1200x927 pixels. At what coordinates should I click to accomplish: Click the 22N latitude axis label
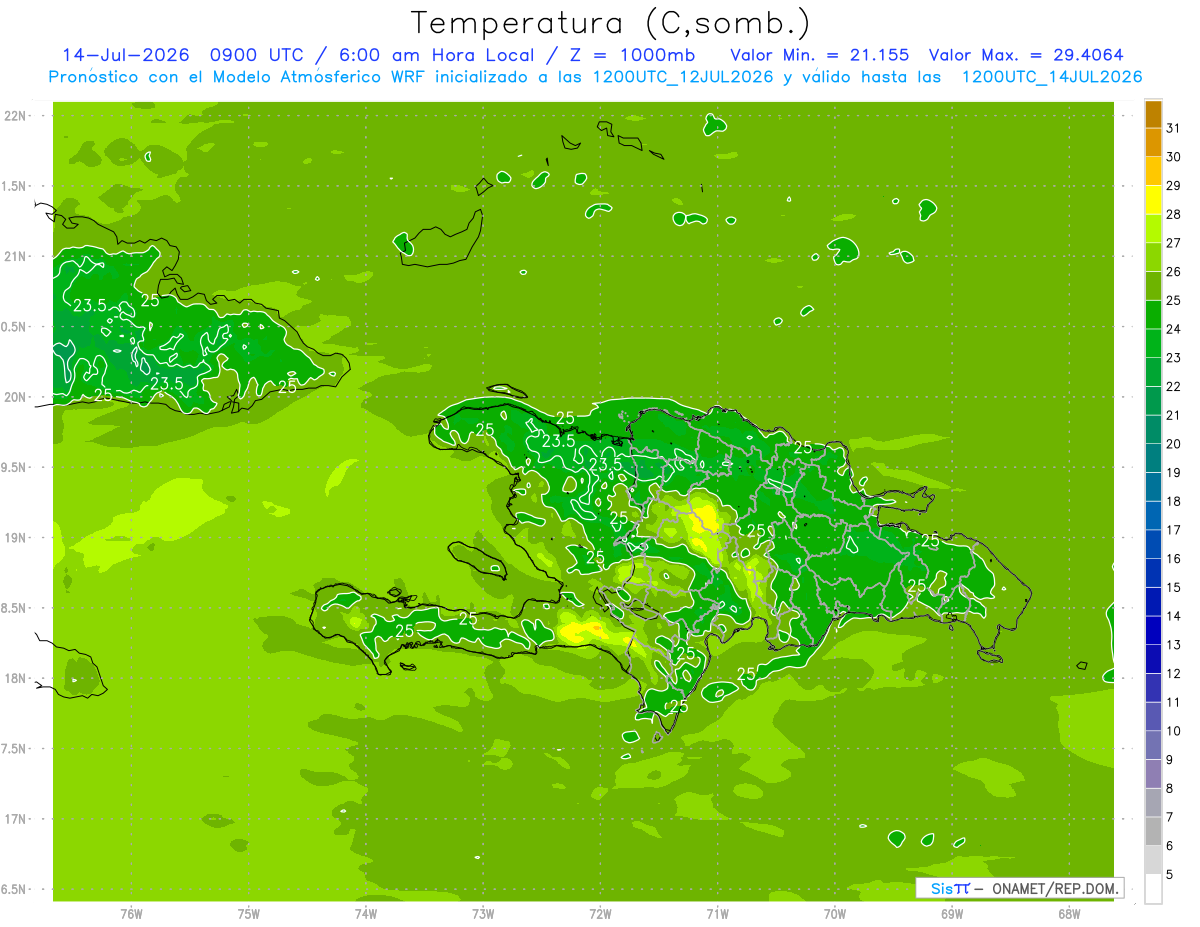(x=17, y=115)
